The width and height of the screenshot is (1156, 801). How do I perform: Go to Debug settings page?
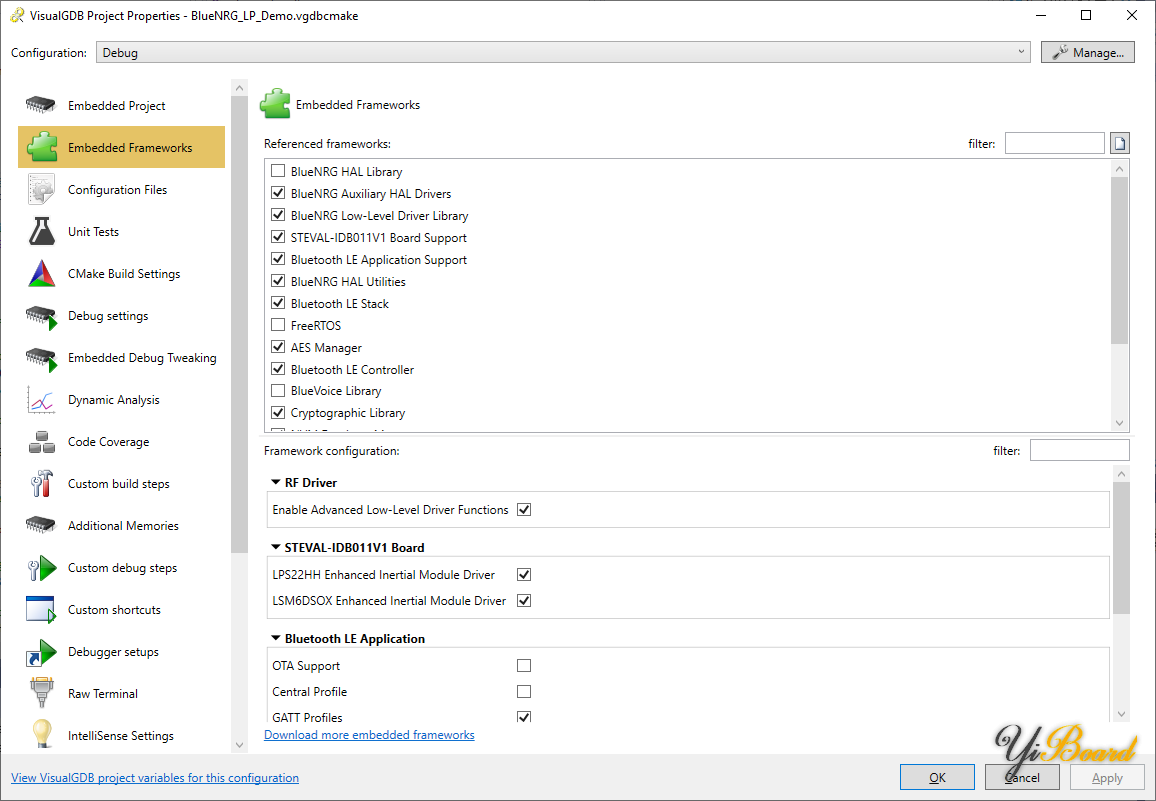tap(122, 316)
